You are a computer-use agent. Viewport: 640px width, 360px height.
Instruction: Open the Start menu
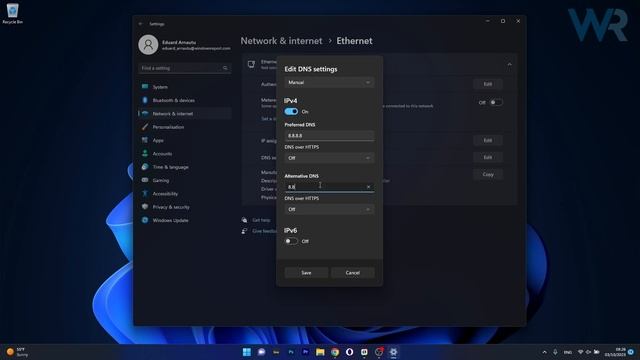(x=247, y=352)
